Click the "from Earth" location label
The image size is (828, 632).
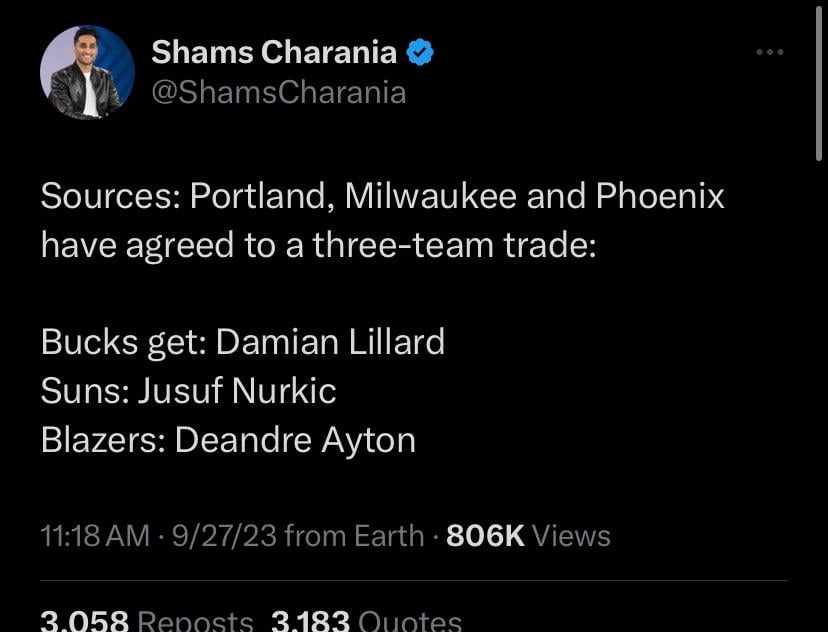pos(354,536)
